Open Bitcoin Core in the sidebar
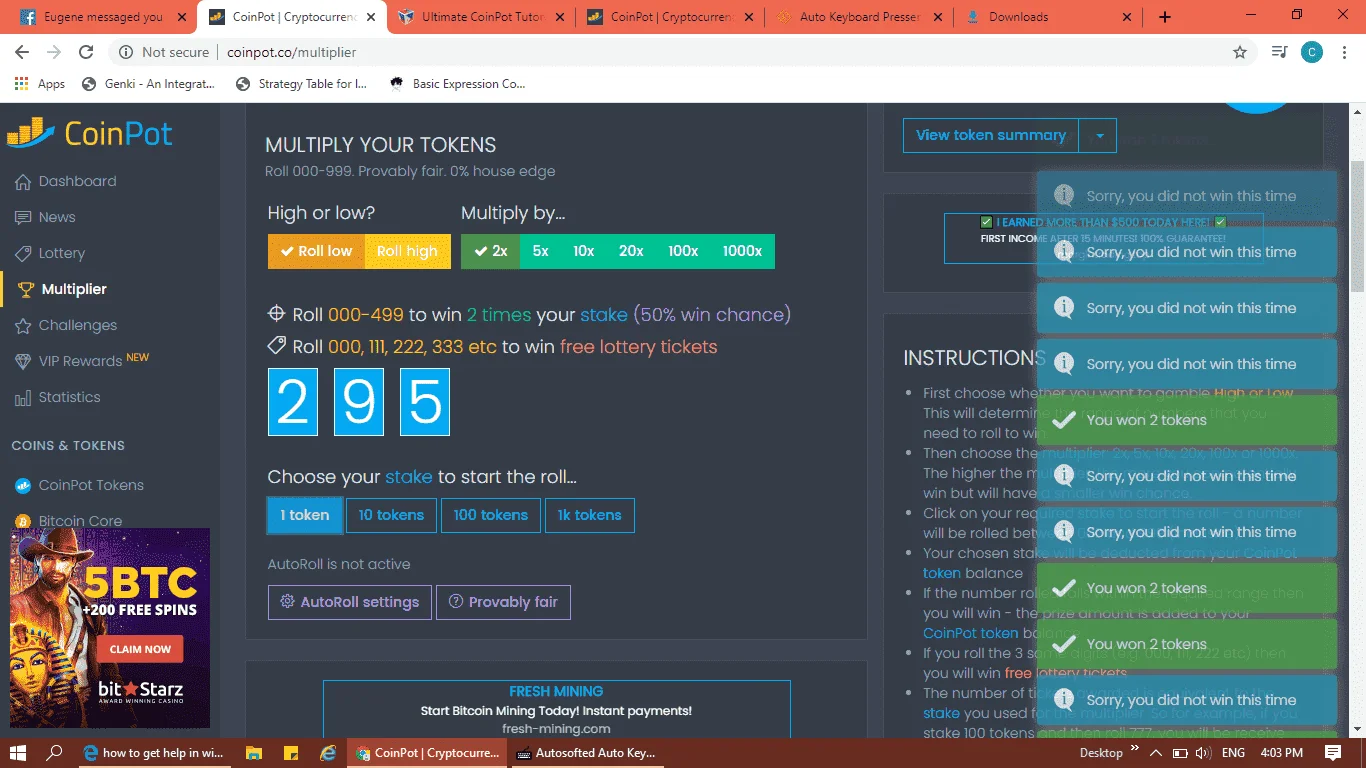 click(x=68, y=521)
